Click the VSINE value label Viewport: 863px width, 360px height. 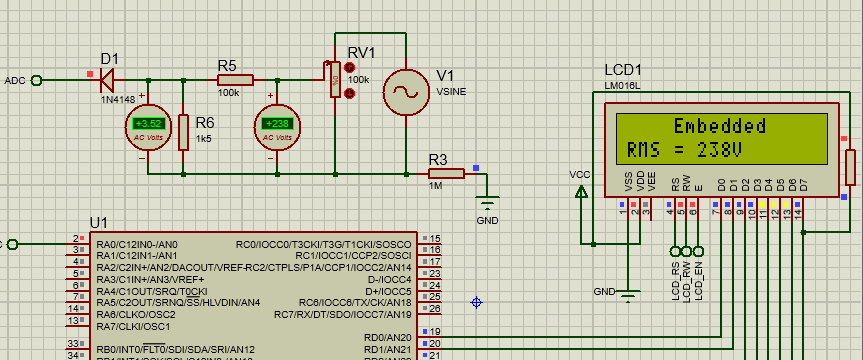point(451,92)
